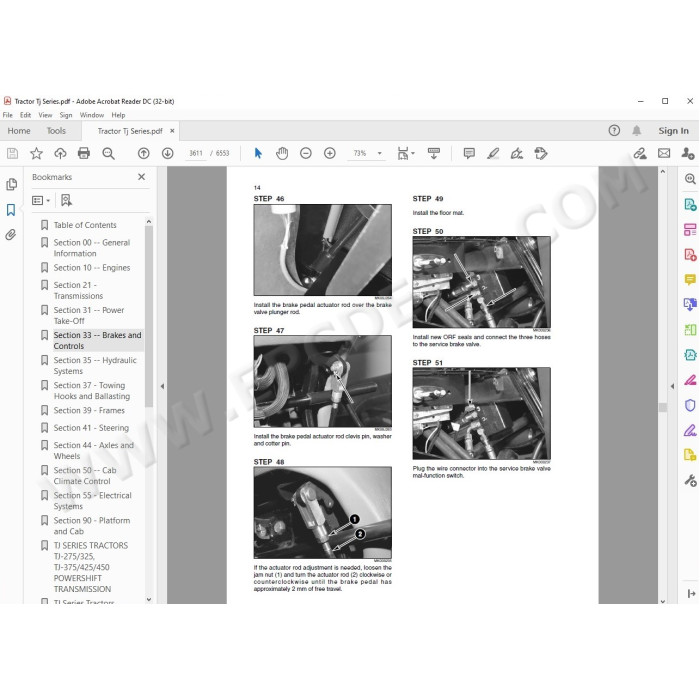Open the Sign document pen tool

(x=517, y=154)
